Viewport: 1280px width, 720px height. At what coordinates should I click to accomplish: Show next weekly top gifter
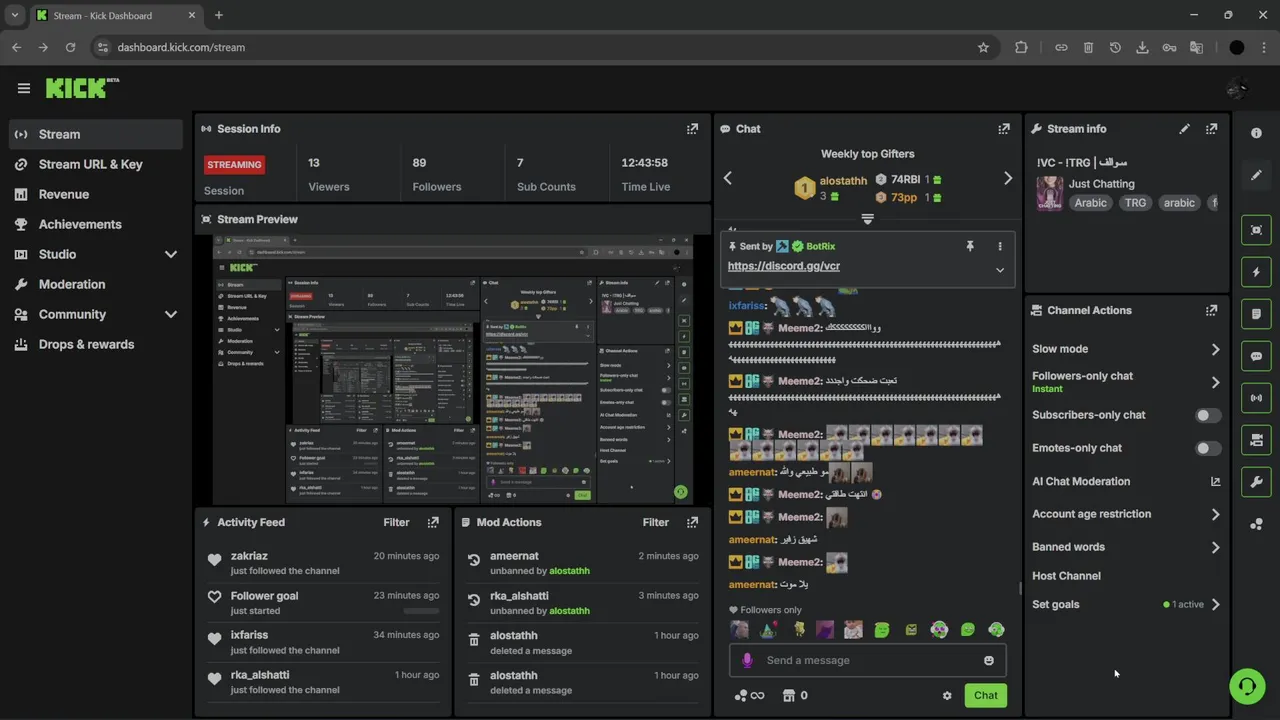pos(1007,178)
